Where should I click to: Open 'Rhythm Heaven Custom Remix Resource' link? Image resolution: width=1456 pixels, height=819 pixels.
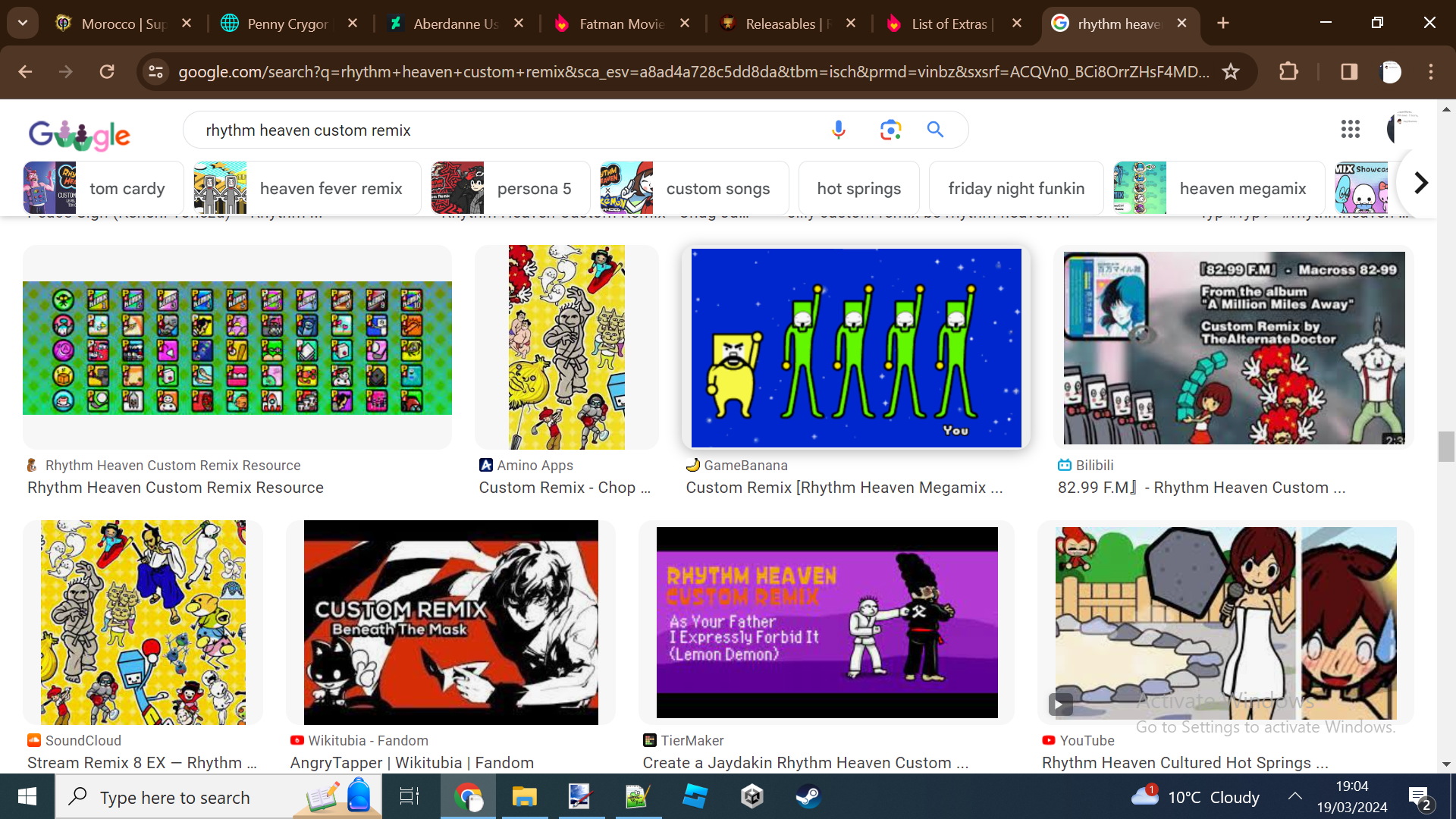pos(175,488)
